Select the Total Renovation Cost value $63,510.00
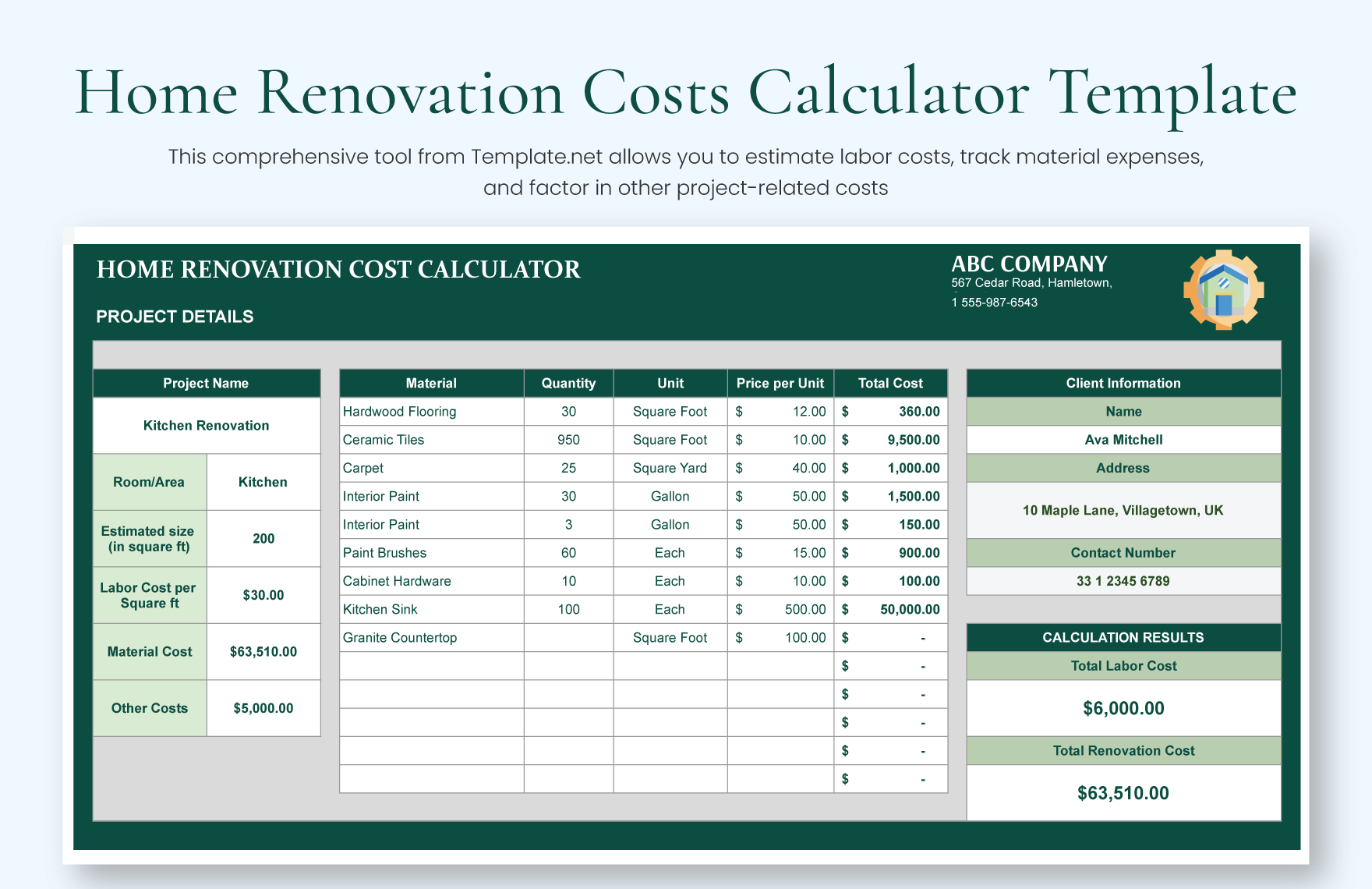The height and width of the screenshot is (889, 1372). [1123, 793]
